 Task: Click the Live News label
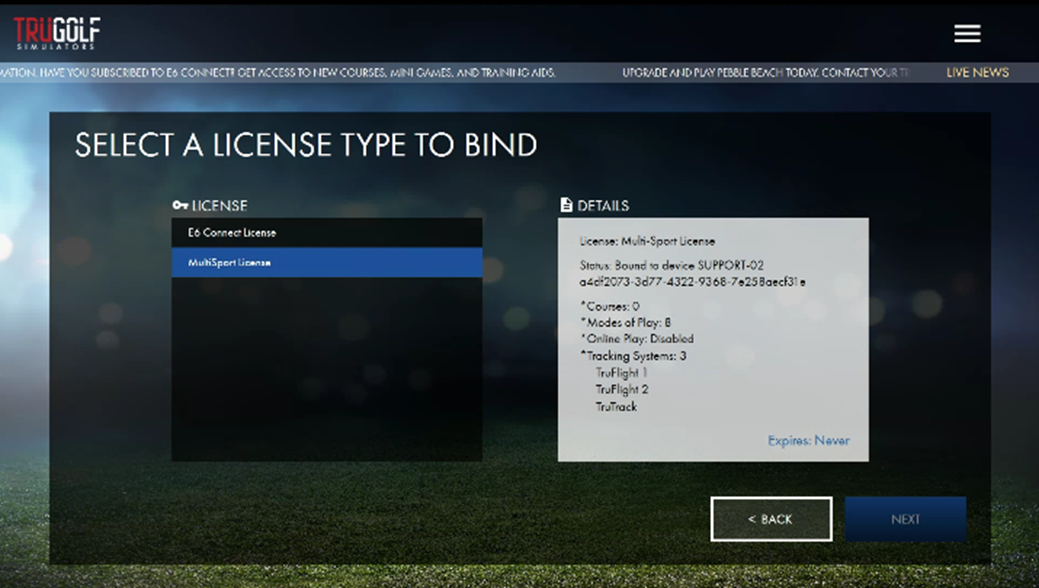coord(977,72)
